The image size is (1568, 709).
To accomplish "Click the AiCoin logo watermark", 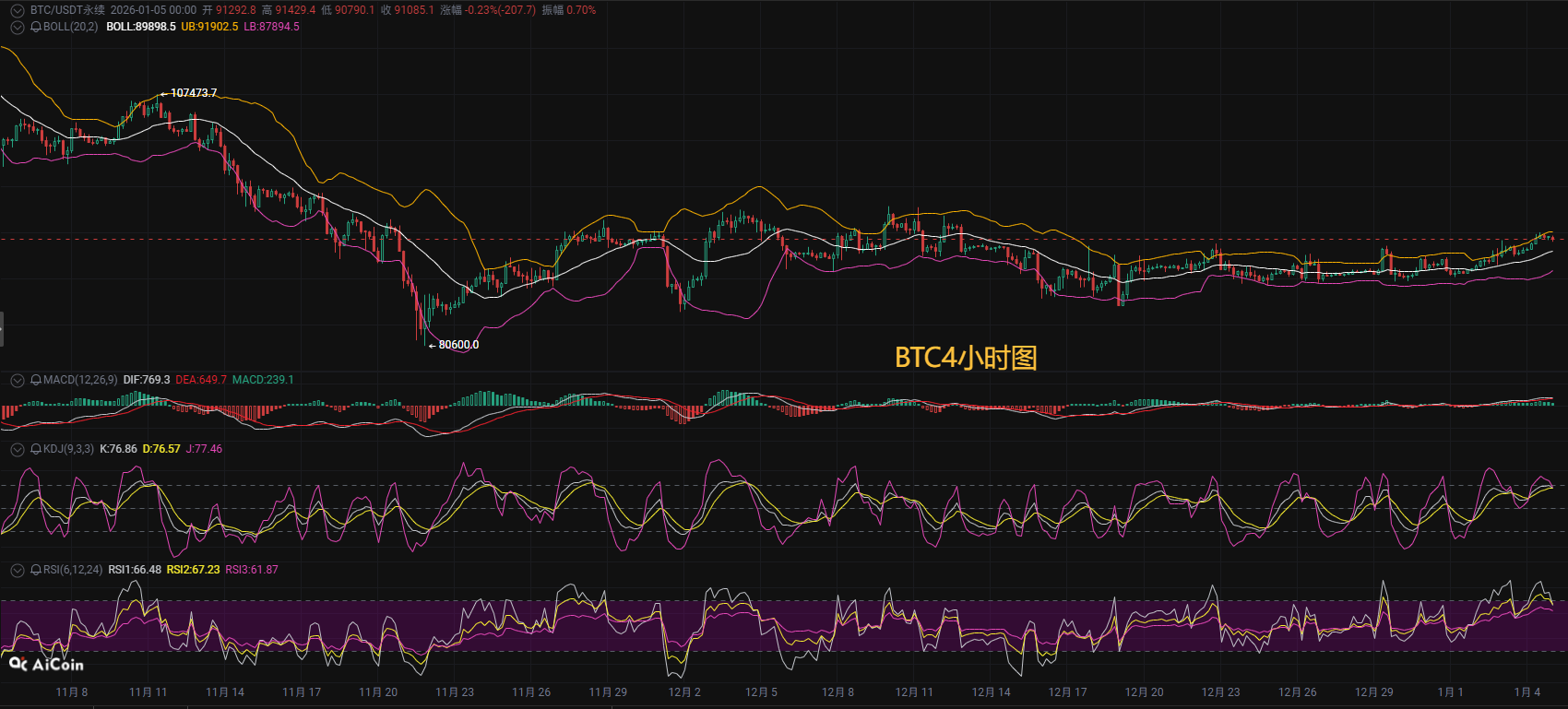I will pos(46,664).
